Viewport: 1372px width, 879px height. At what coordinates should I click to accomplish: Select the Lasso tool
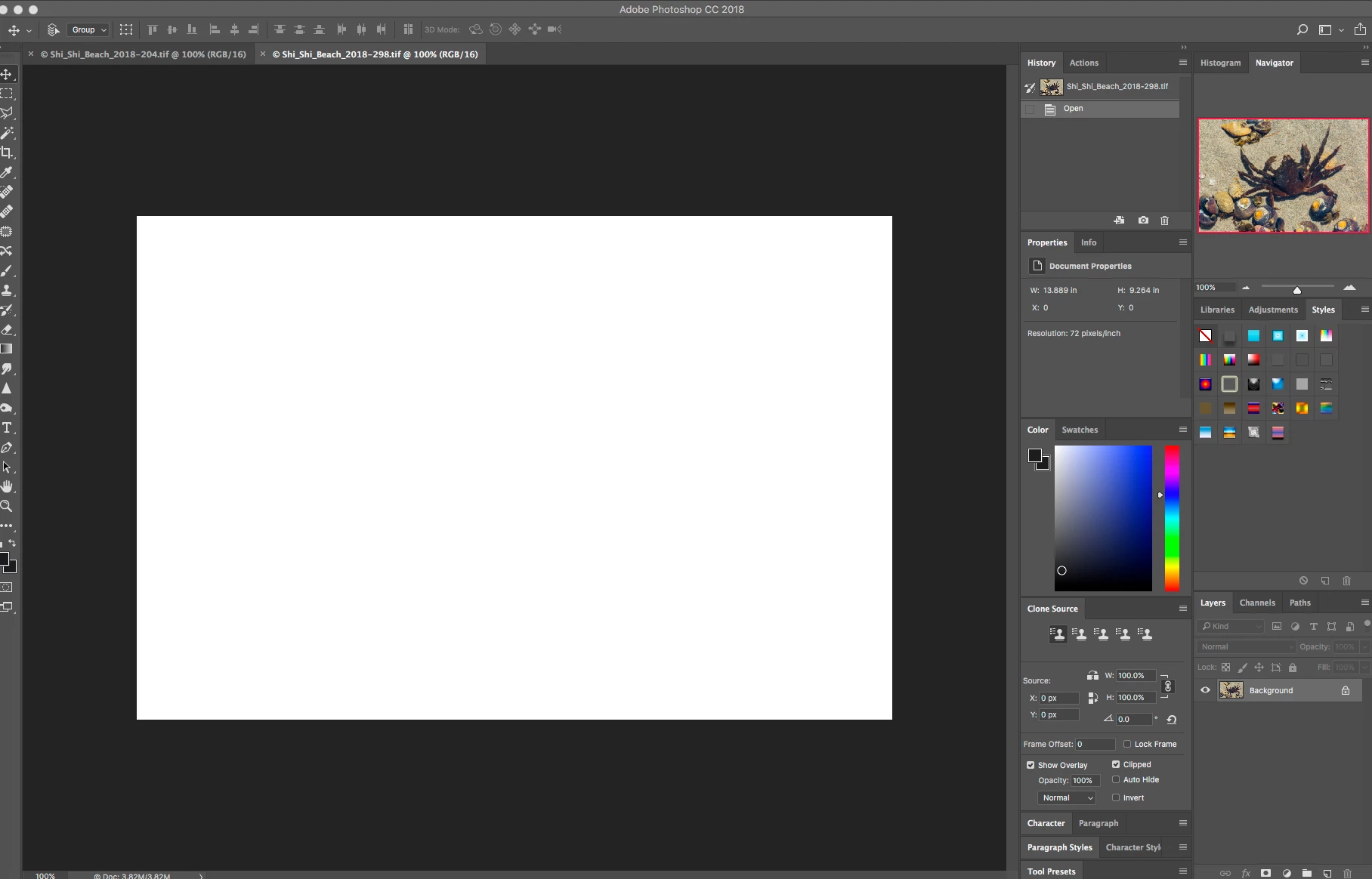coord(7,113)
